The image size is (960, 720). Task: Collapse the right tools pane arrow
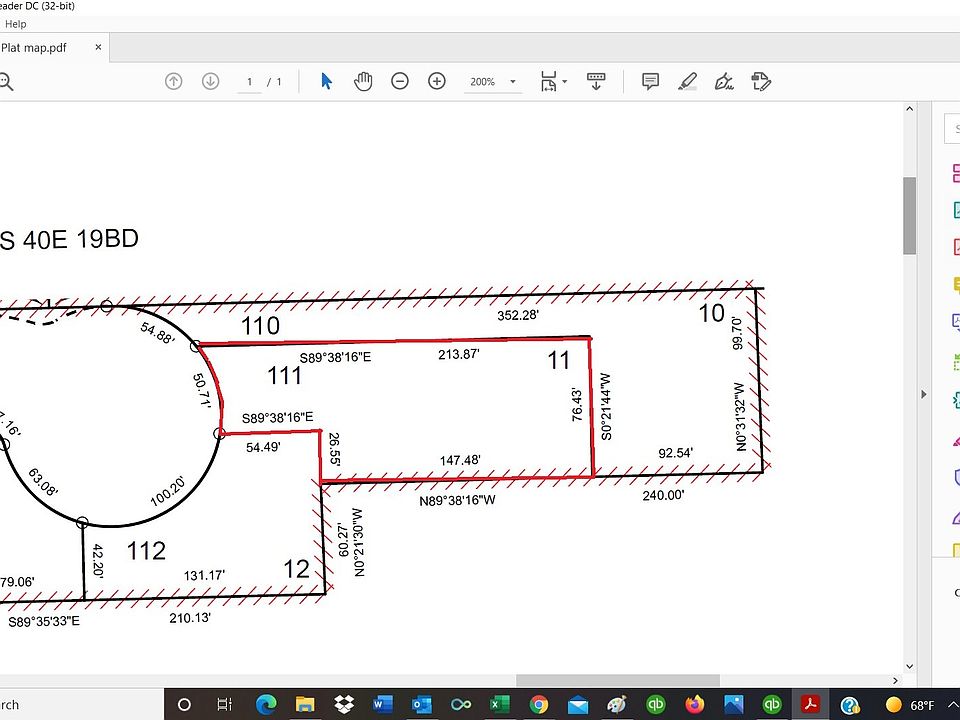pos(924,394)
